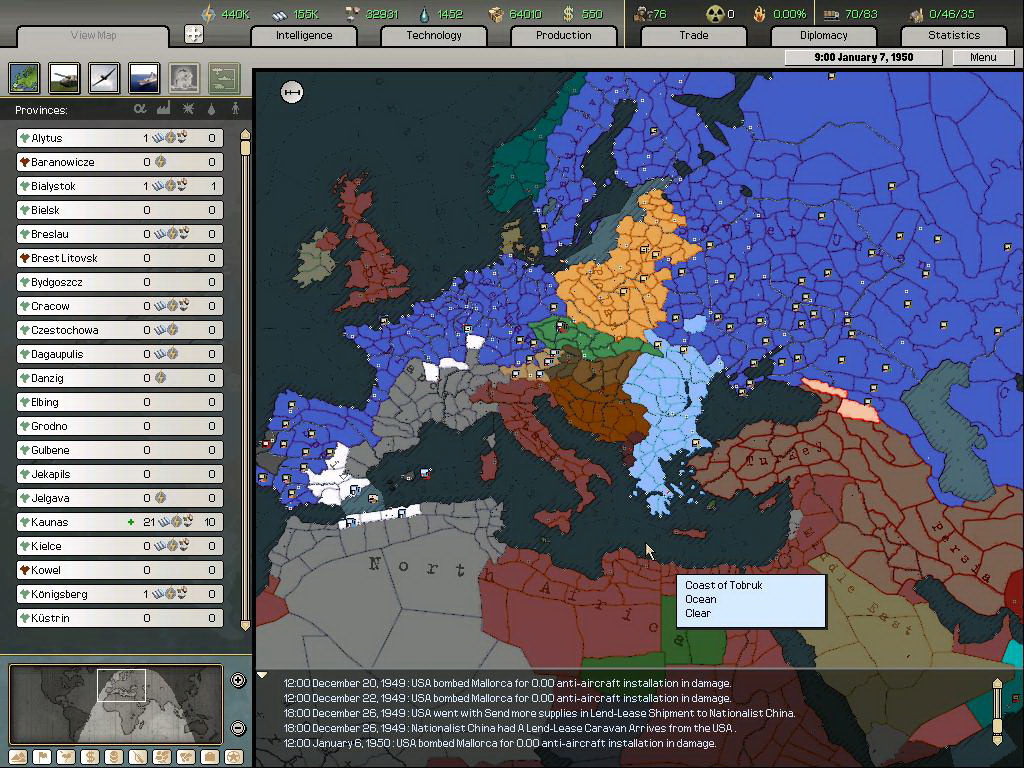Image resolution: width=1024 pixels, height=768 pixels.
Task: Select the Kaunas province row
Action: tap(120, 522)
